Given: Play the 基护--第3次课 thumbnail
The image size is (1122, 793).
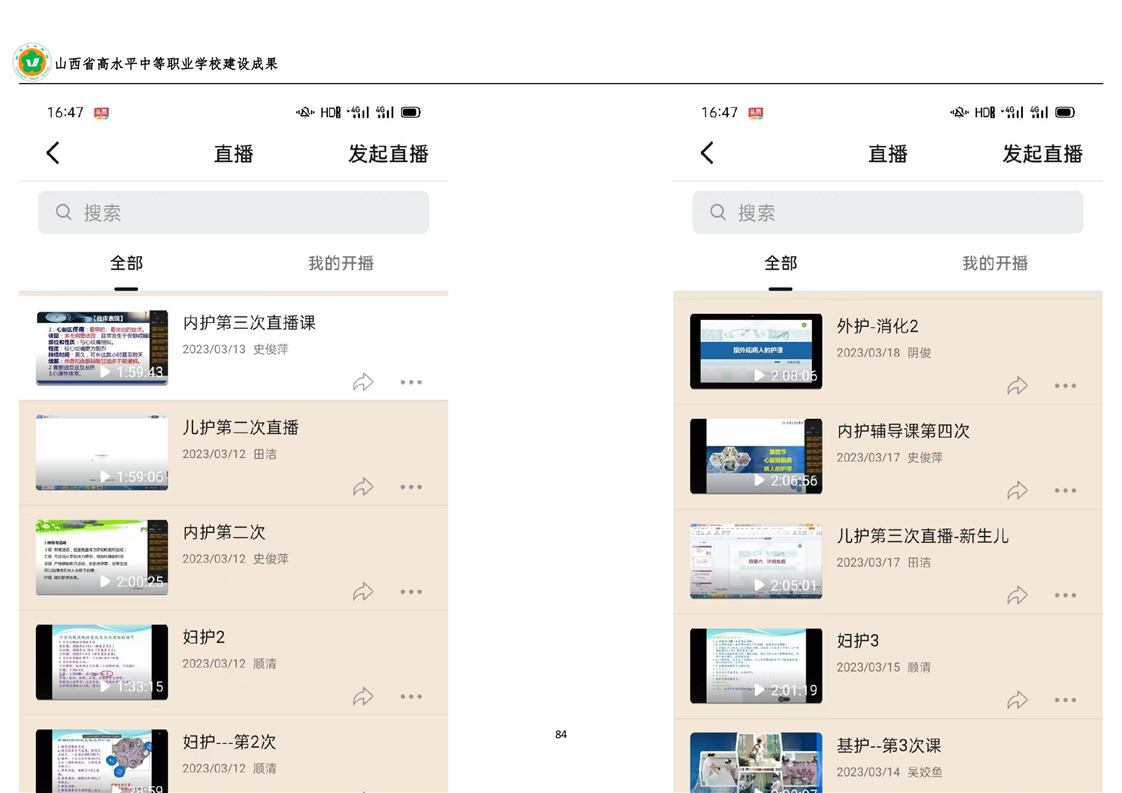Looking at the screenshot, I should tap(756, 762).
